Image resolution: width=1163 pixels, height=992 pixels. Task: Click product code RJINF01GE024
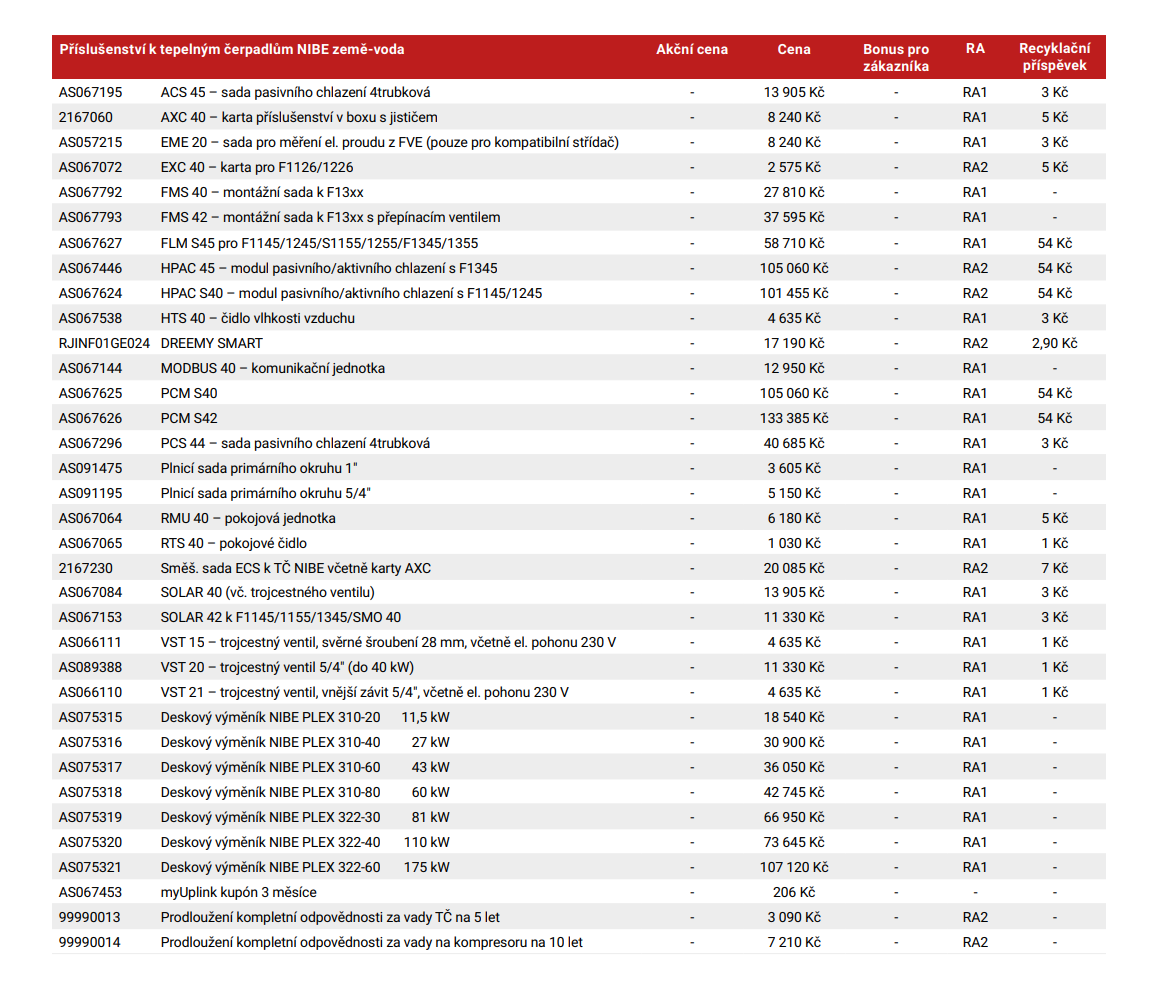[x=104, y=344]
